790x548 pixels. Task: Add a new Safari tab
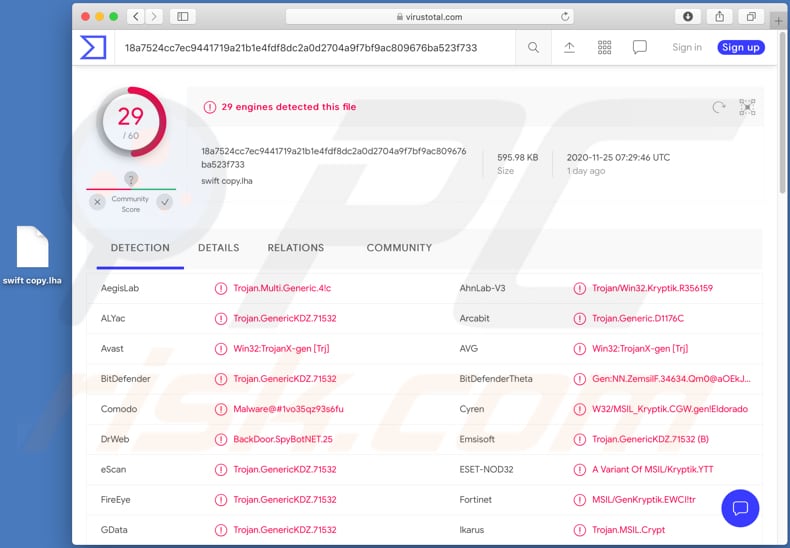click(x=778, y=21)
